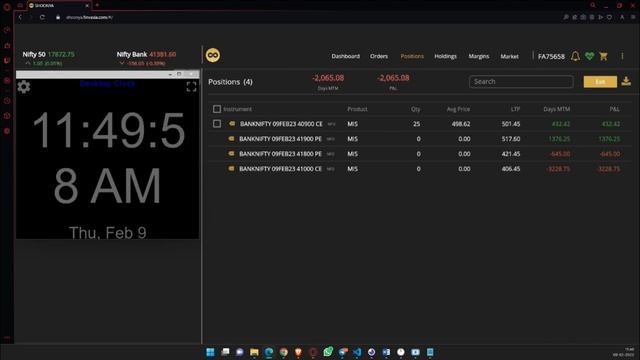Click the yellow Exit button

600,82
